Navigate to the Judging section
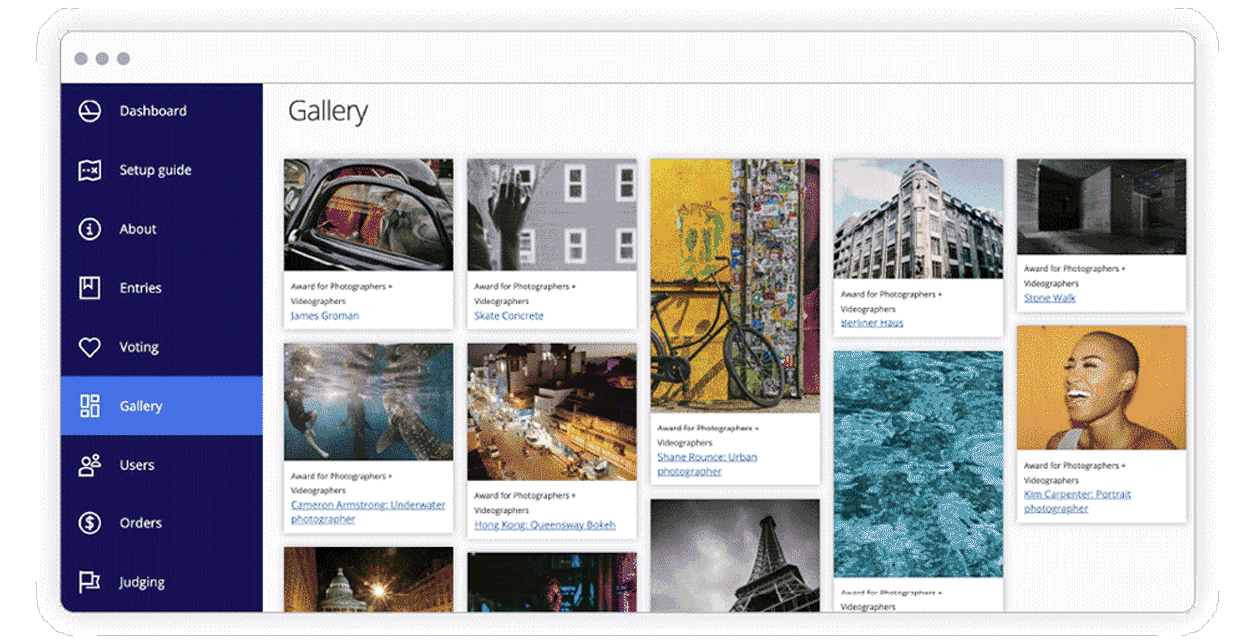 140,581
